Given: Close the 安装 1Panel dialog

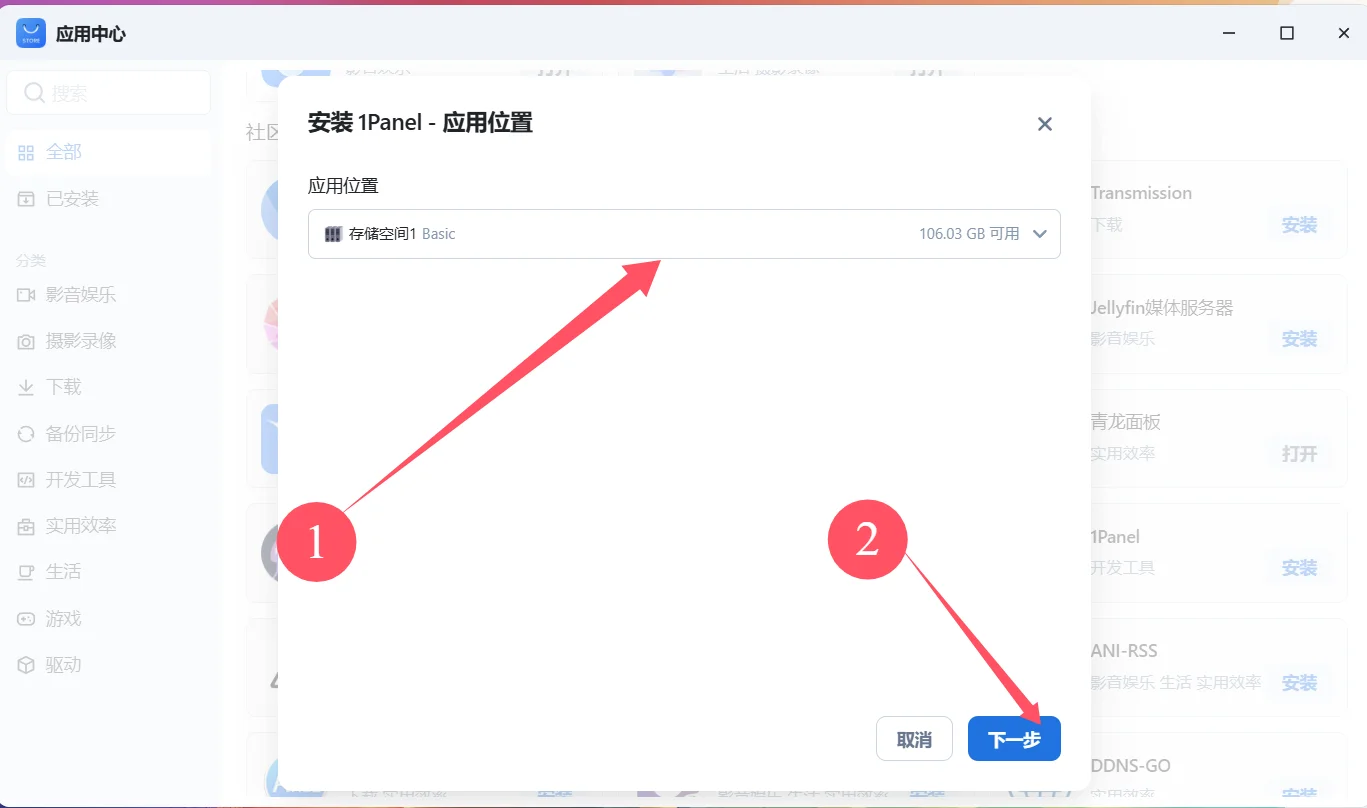Looking at the screenshot, I should pos(1045,124).
